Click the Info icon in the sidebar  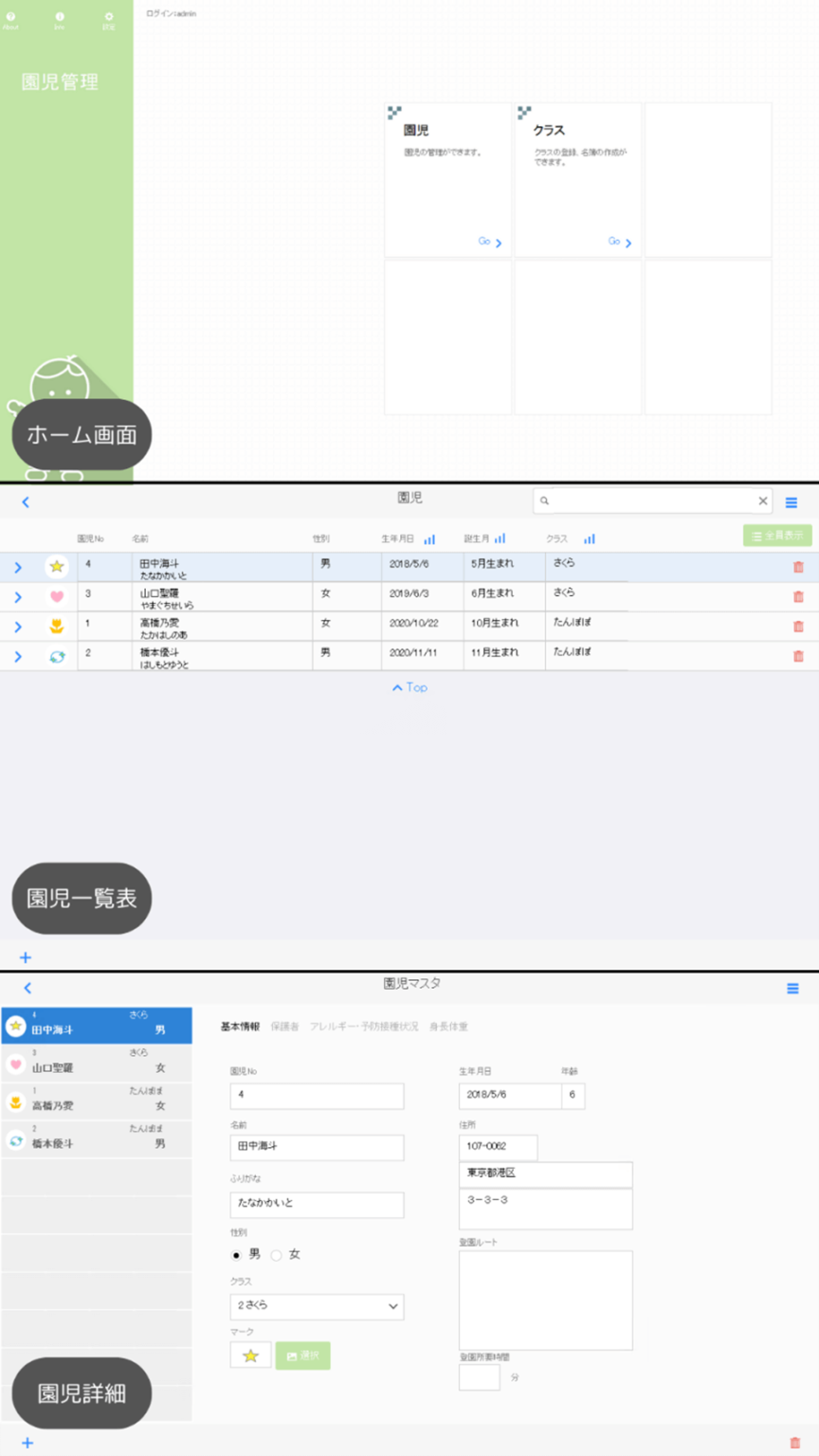62,16
